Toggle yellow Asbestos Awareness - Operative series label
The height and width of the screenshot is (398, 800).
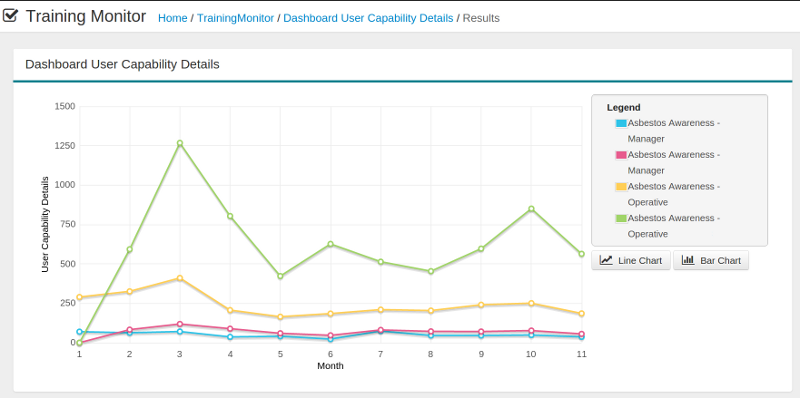tap(673, 194)
